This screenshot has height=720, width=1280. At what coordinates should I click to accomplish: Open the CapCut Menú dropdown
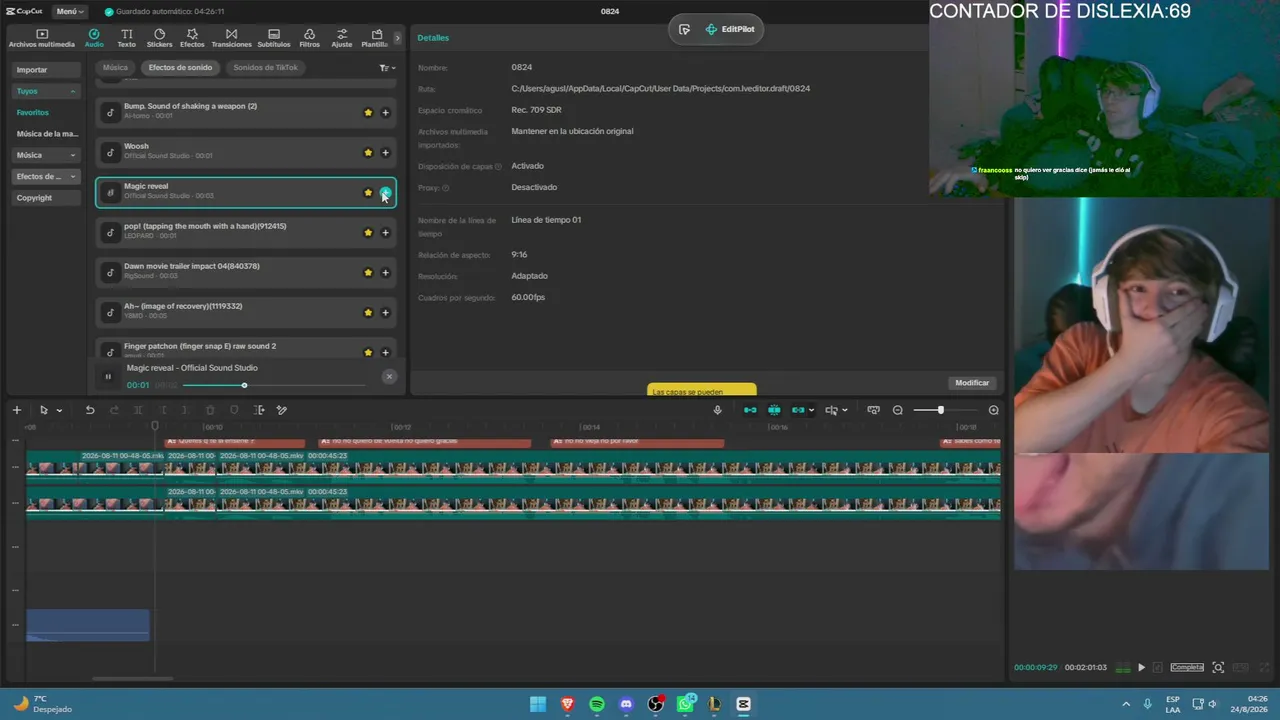[69, 11]
